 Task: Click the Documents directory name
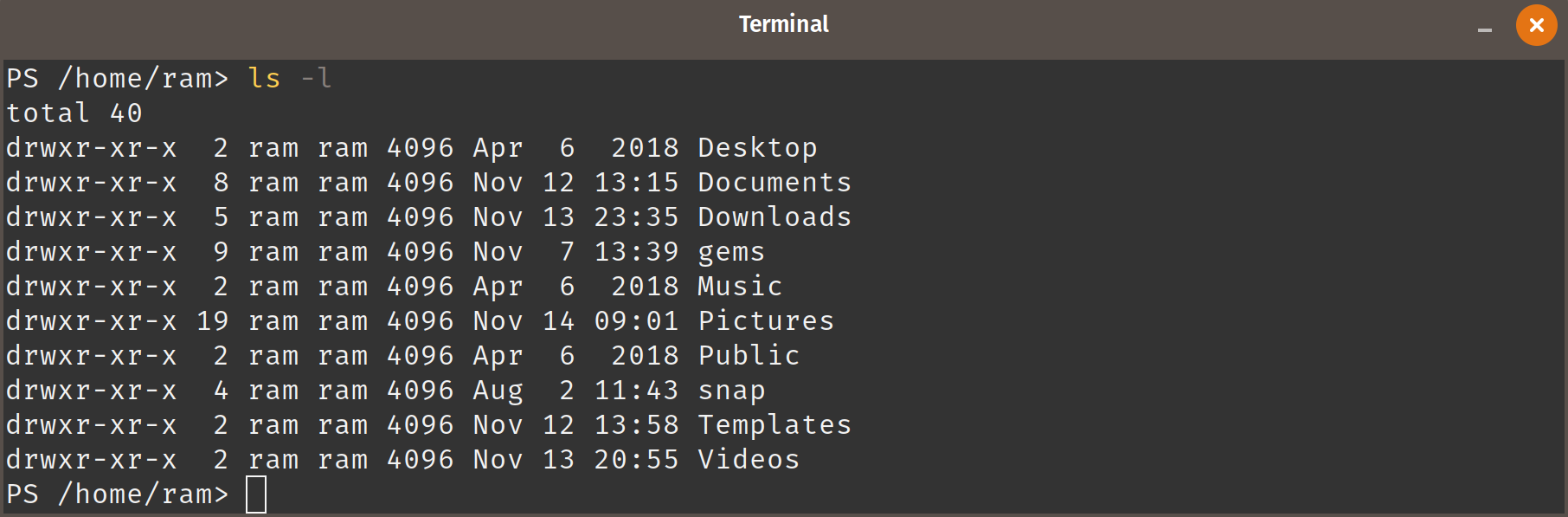click(774, 183)
